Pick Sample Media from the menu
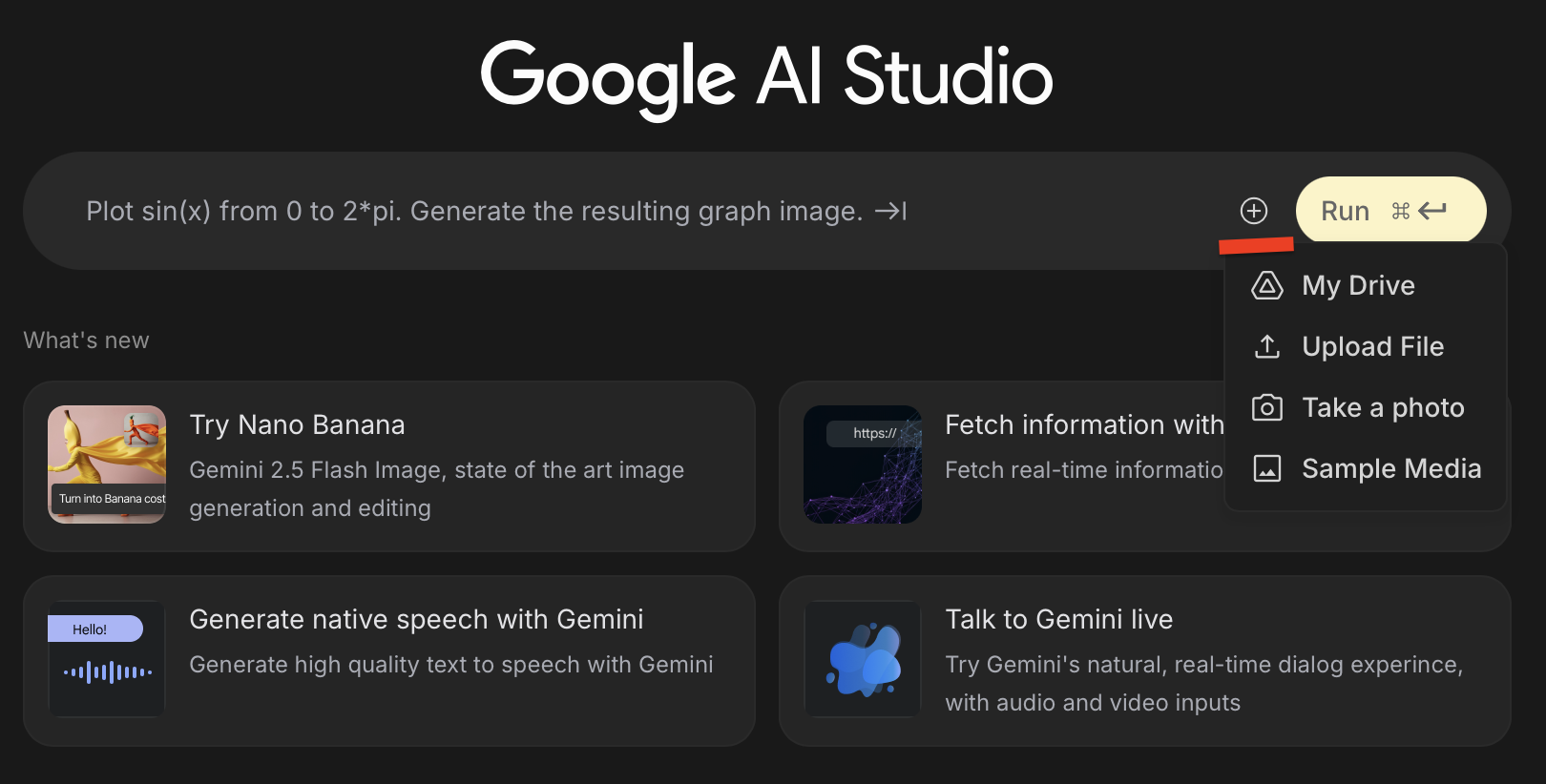The width and height of the screenshot is (1546, 784). click(1391, 468)
